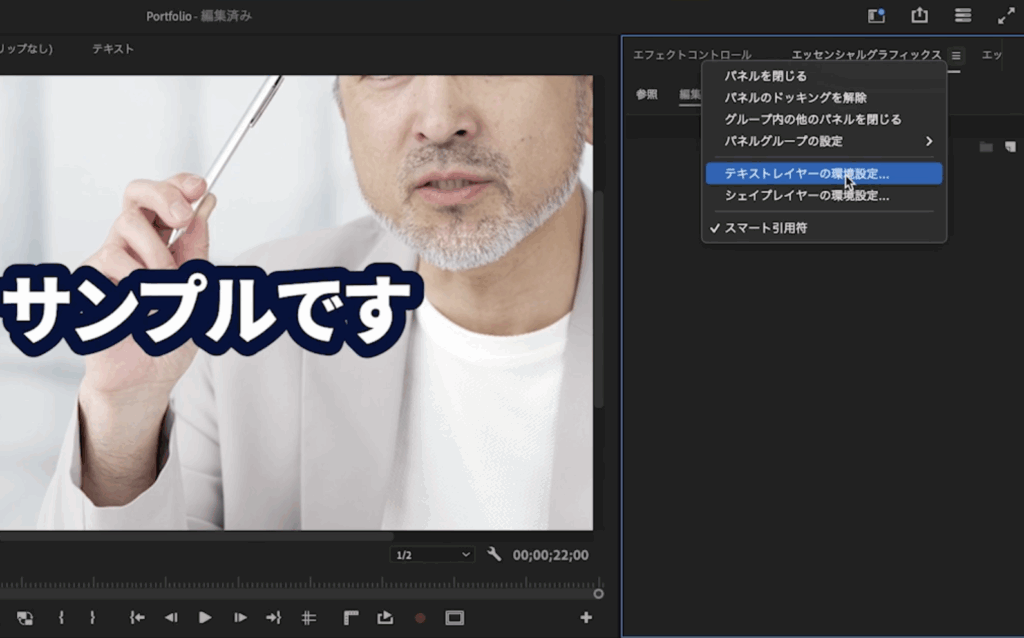Click the Mark Out brace icon
1024x638 pixels.
92,618
